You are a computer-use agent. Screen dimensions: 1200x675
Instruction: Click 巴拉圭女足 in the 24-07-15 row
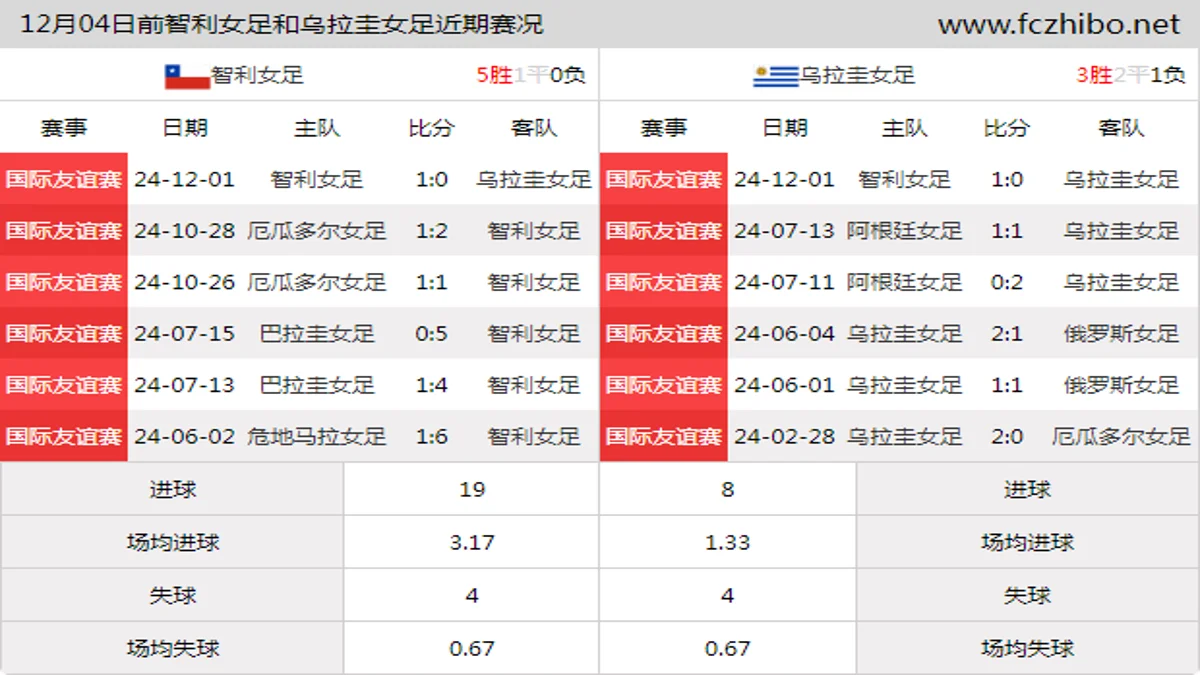click(317, 333)
